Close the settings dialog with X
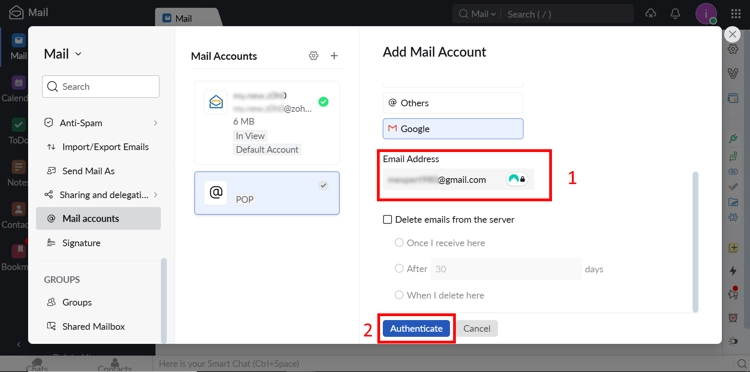 [732, 34]
